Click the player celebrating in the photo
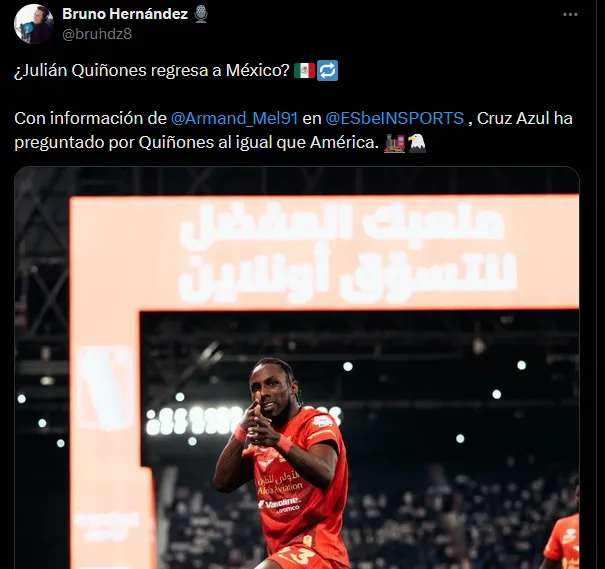This screenshot has width=605, height=569. 282,463
